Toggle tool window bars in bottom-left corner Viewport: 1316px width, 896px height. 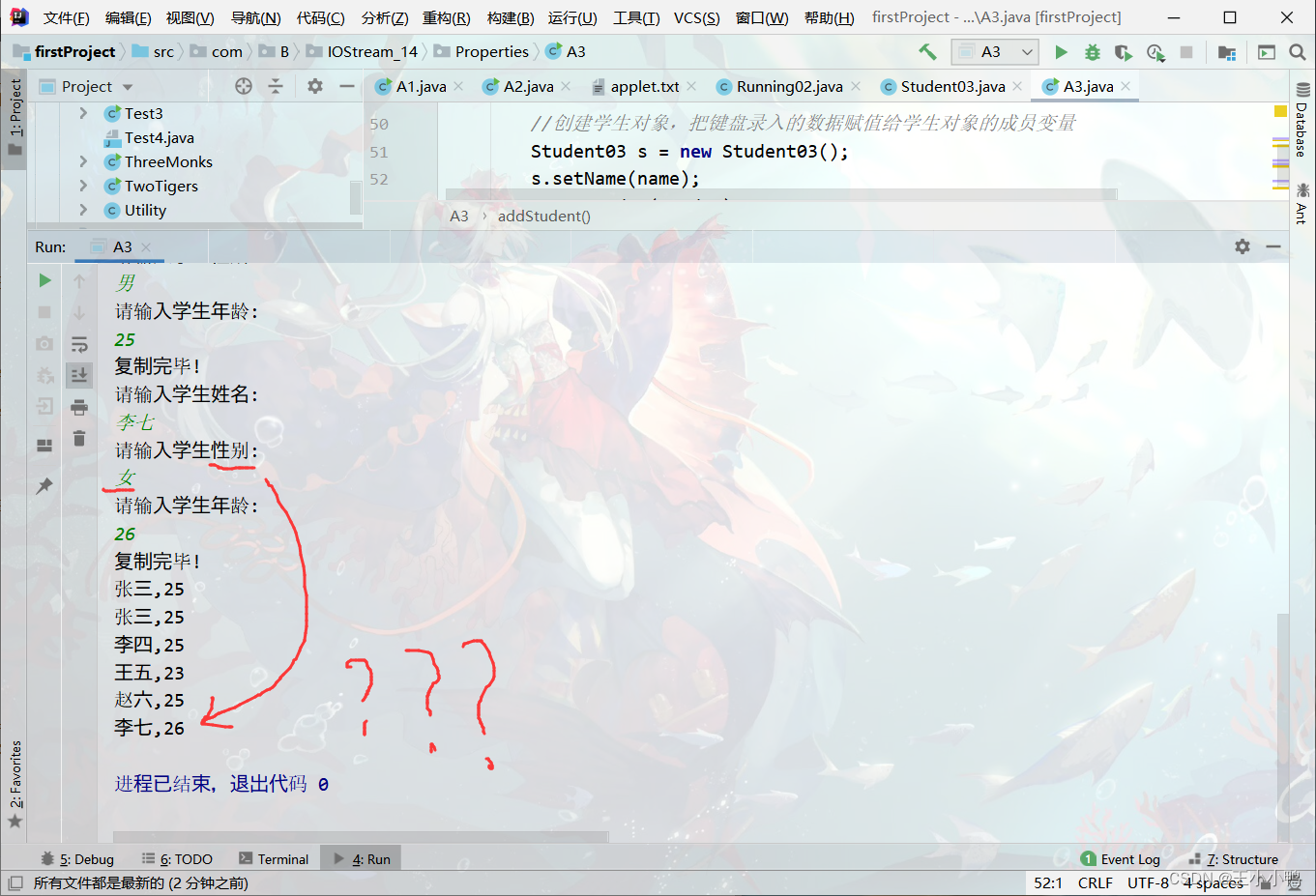15,882
